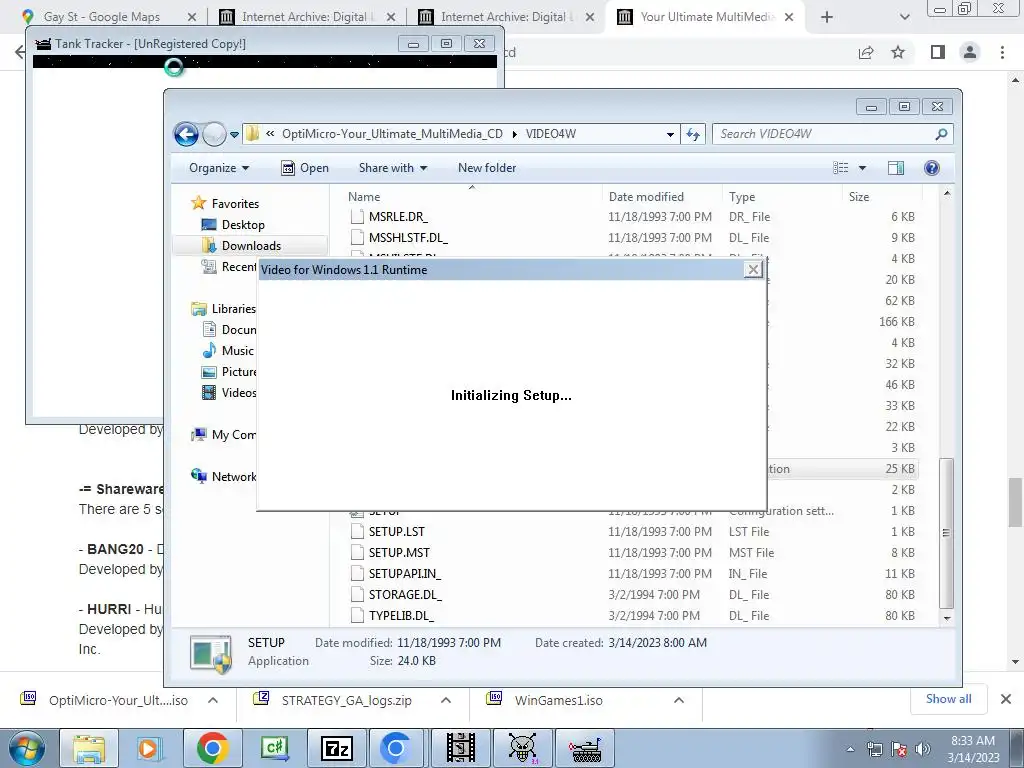Click the Explorer forward navigation arrow
Screen dimensions: 1024x768
tap(214, 135)
